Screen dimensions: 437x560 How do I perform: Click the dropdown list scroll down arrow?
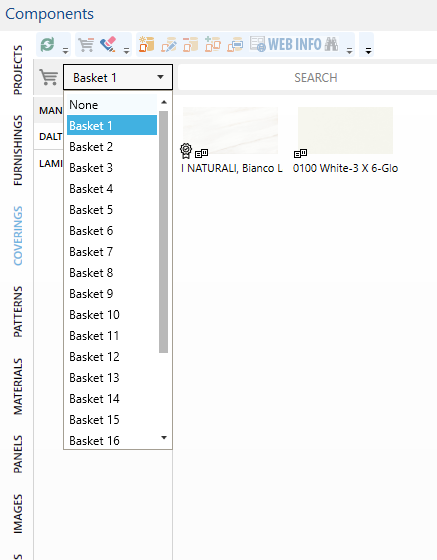pyautogui.click(x=164, y=438)
